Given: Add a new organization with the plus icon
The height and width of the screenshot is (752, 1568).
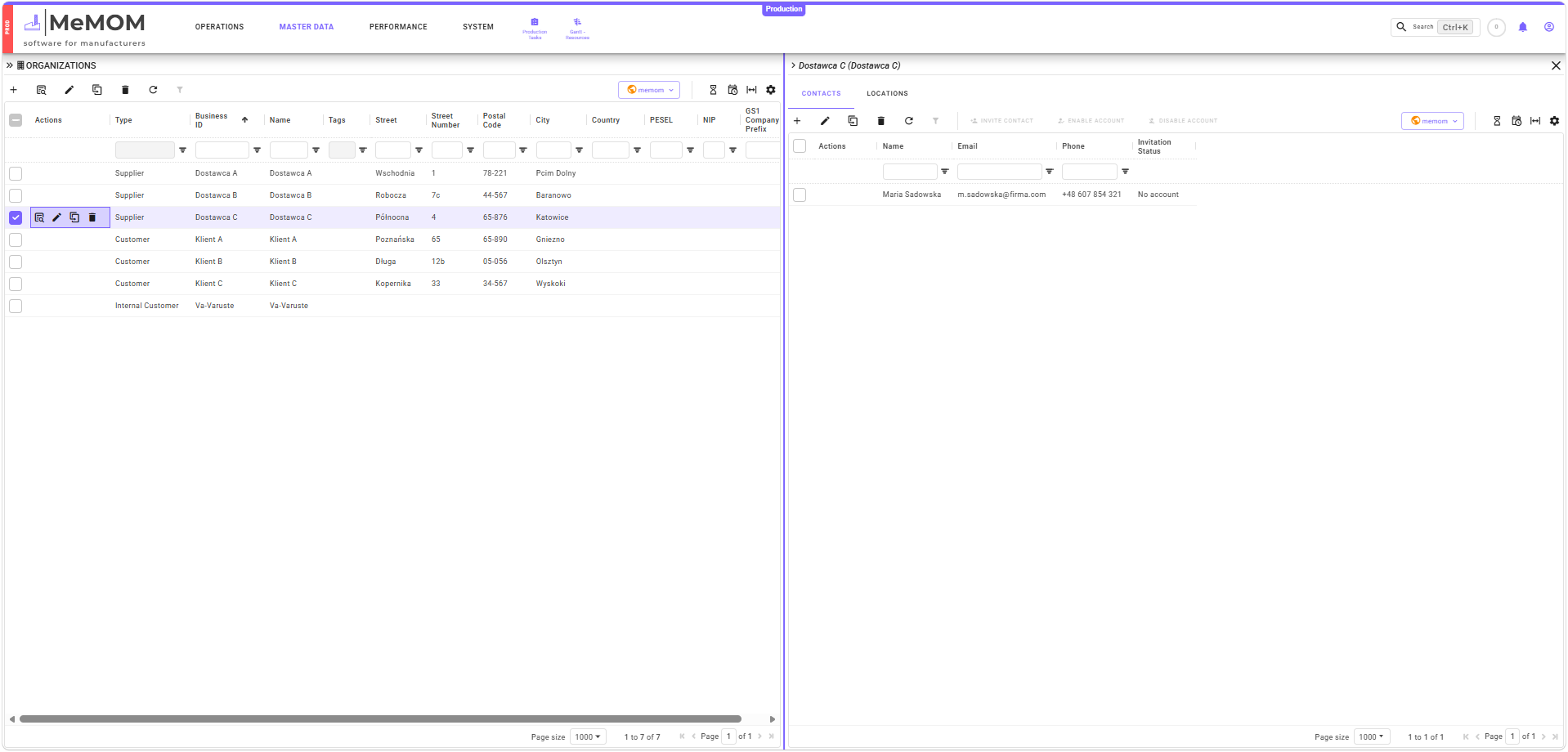Looking at the screenshot, I should tap(13, 90).
